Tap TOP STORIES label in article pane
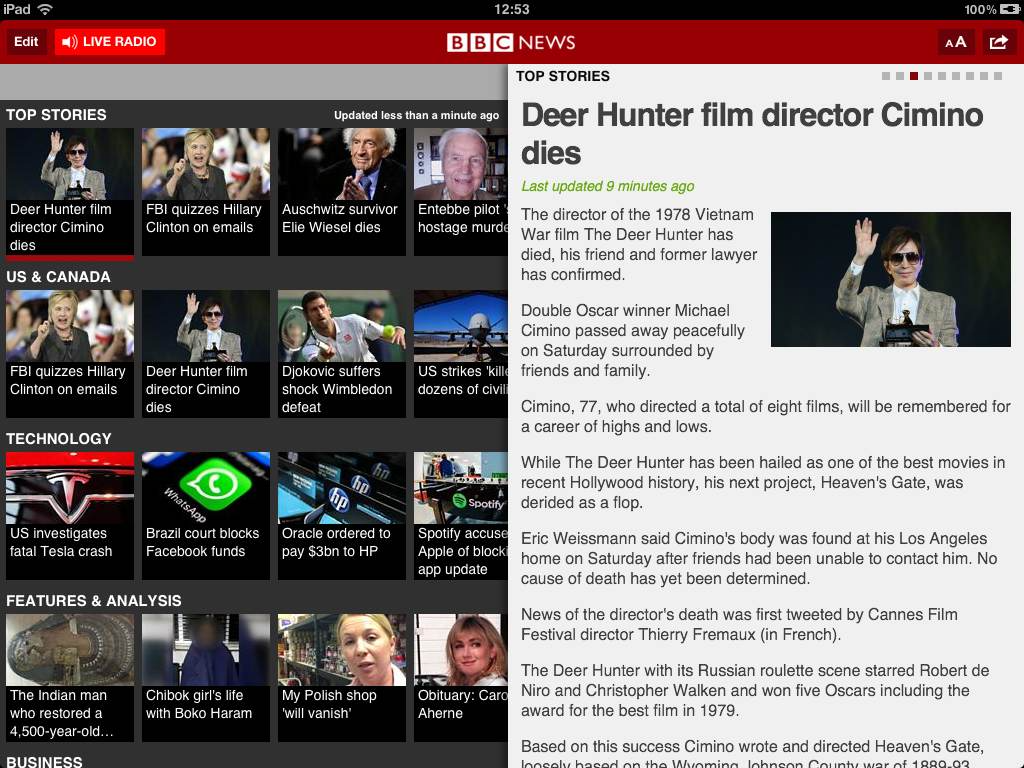 [x=563, y=76]
